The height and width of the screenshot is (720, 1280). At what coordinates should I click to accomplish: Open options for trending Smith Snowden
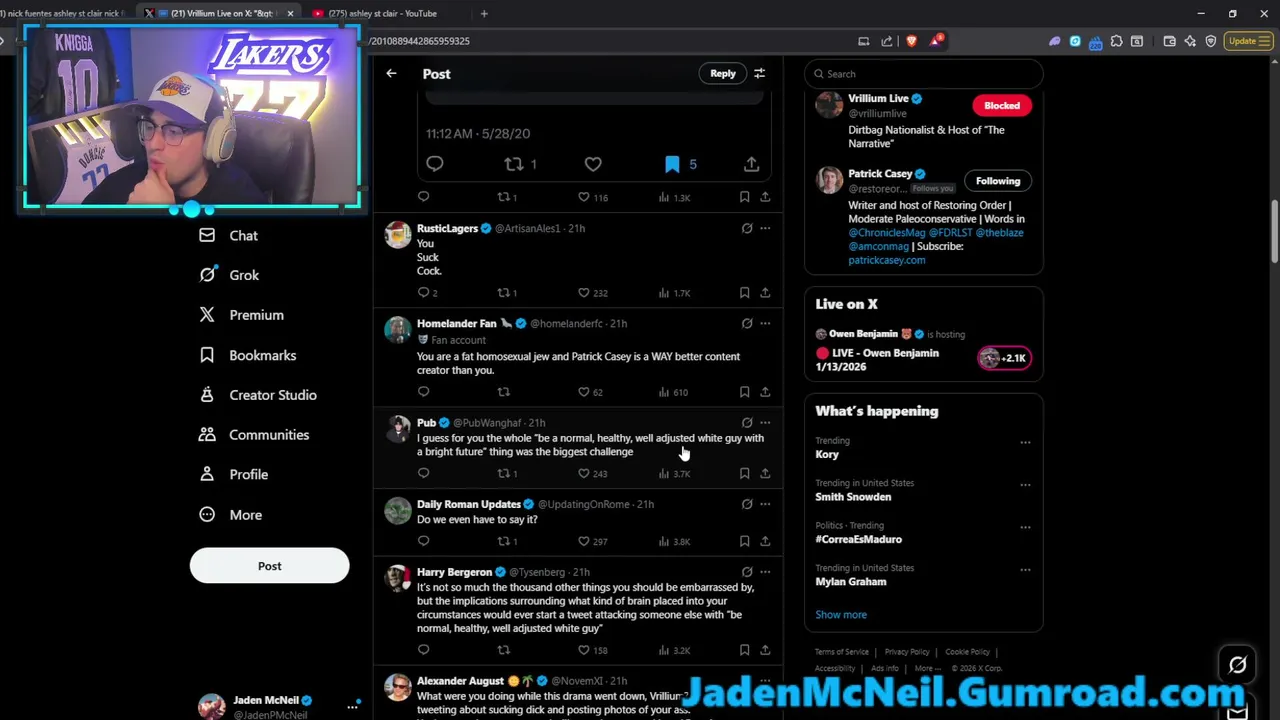click(x=1025, y=485)
